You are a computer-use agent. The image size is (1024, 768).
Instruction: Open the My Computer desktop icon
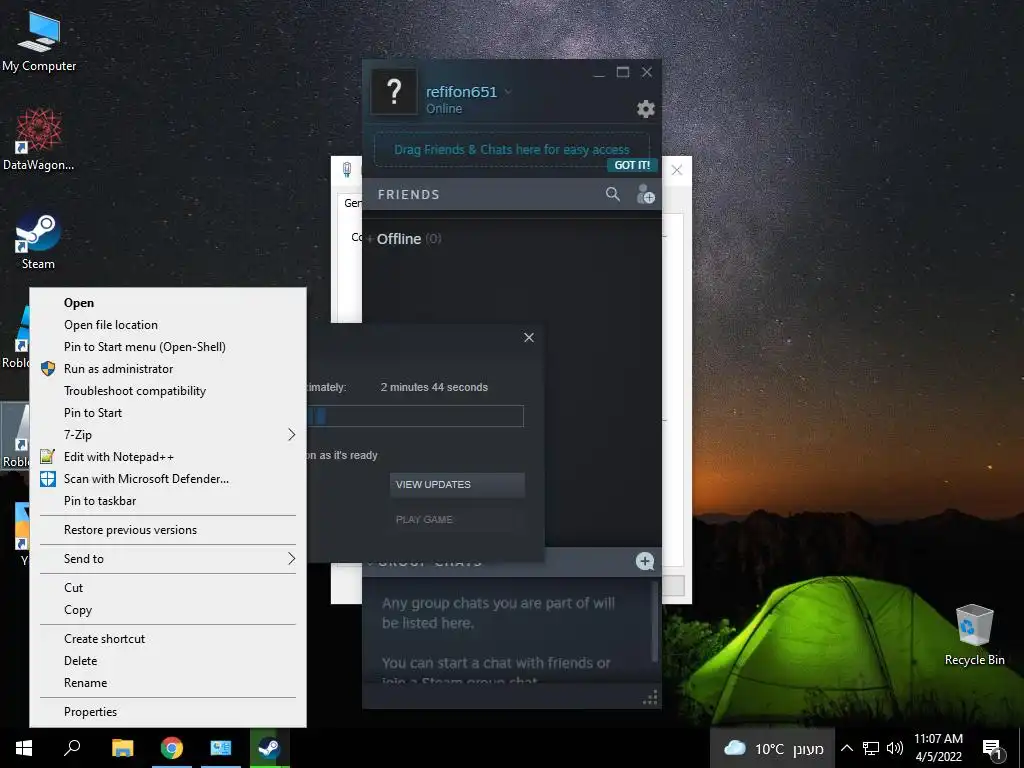pos(39,42)
